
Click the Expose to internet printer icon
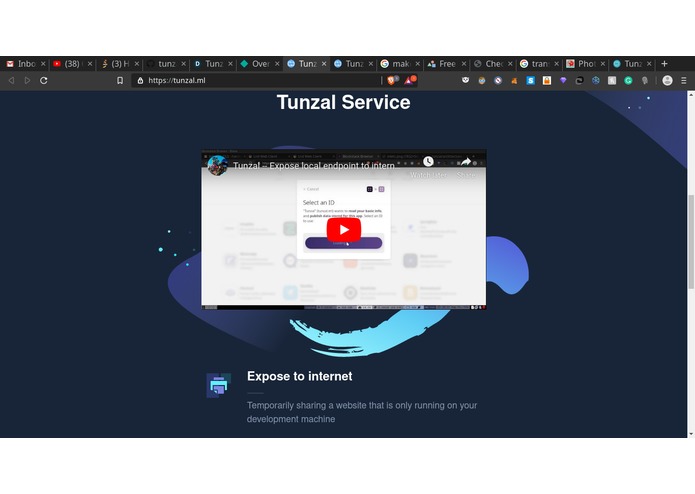[219, 385]
